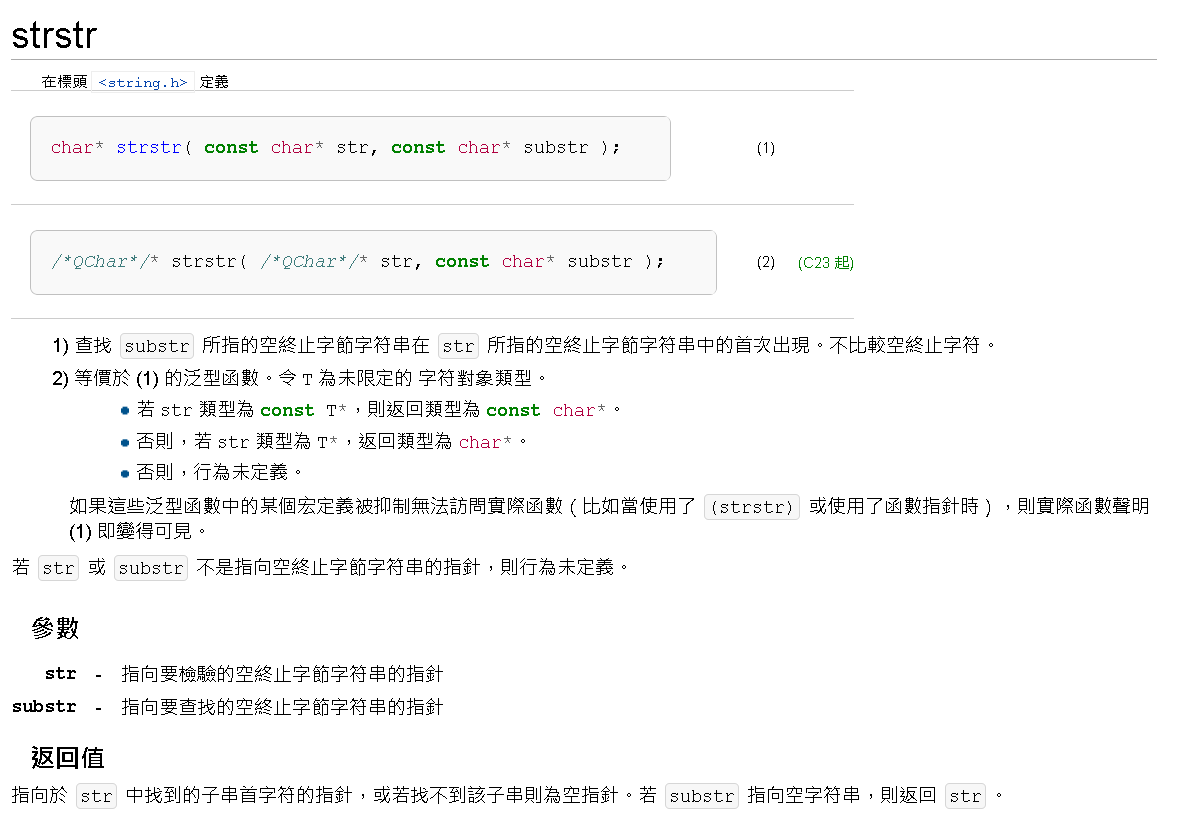Screen dimensions: 1184x832
Task: Click the bold substr parameter name
Action: (44, 707)
